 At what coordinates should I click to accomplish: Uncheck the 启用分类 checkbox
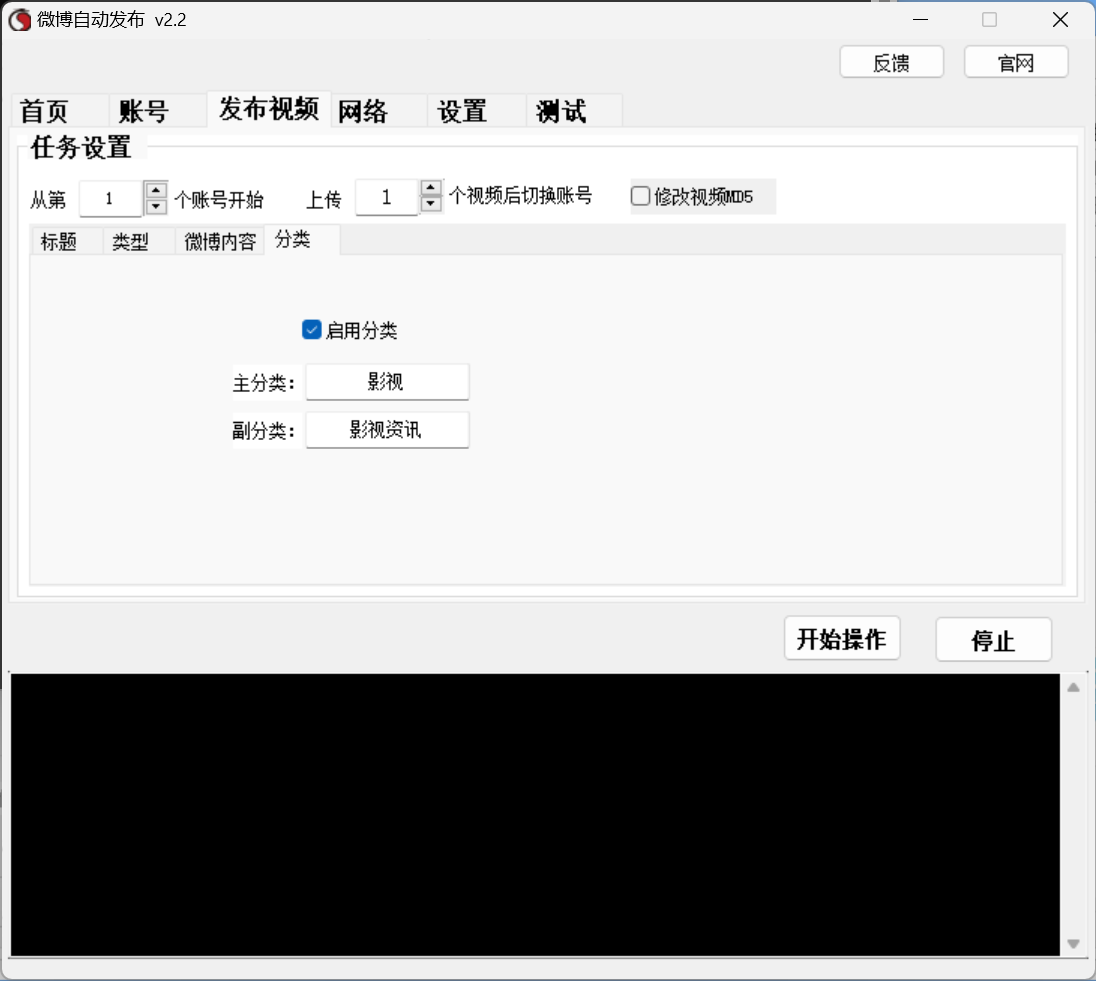pyautogui.click(x=312, y=329)
